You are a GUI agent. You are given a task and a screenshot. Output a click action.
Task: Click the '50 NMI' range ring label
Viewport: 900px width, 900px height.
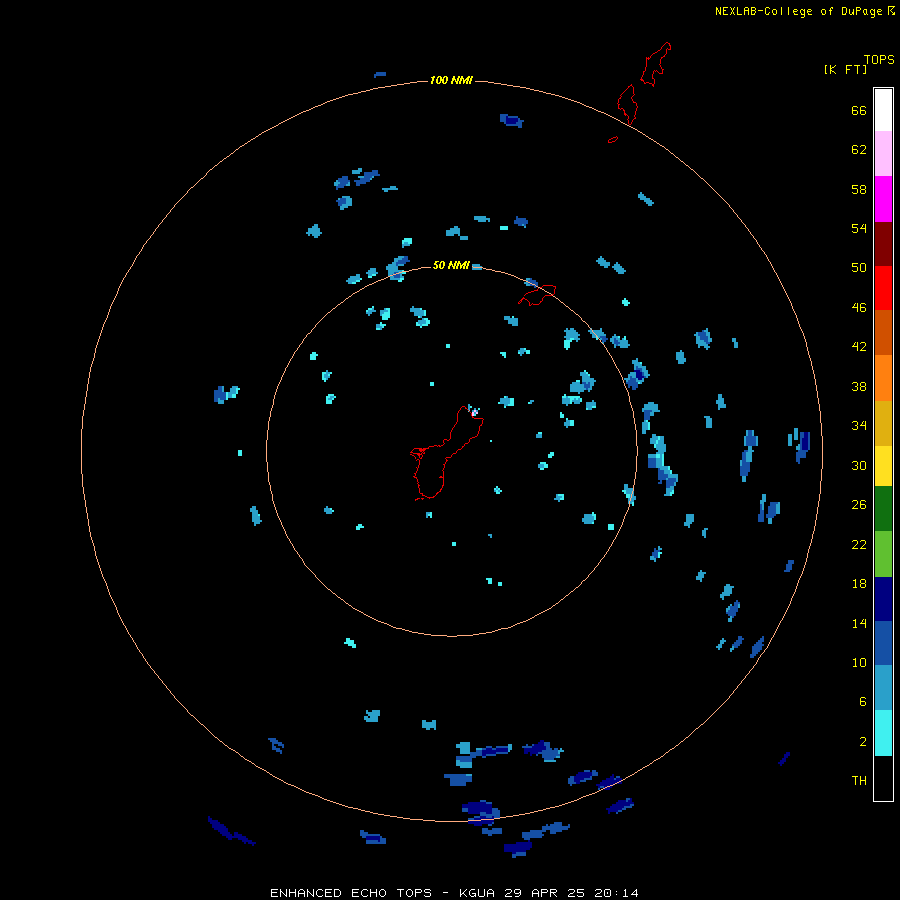451,265
